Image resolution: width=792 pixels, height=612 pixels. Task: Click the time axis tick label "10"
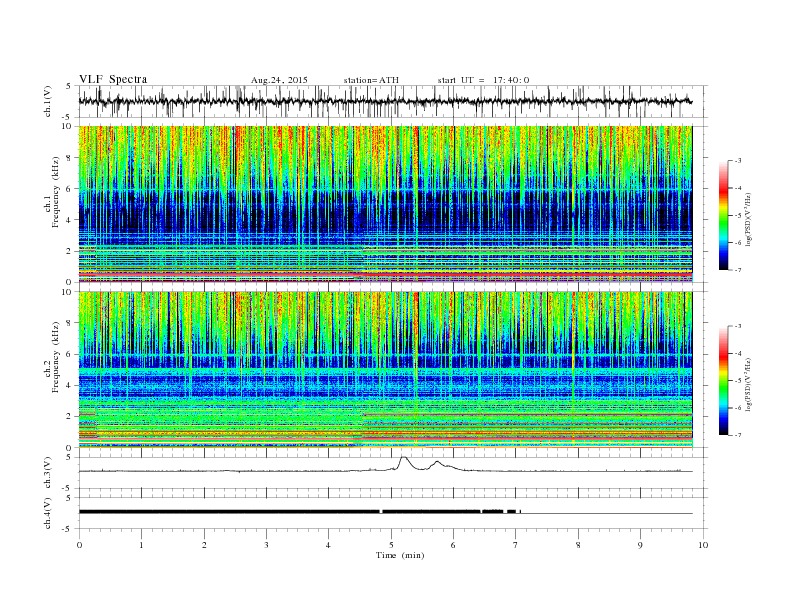[x=703, y=545]
